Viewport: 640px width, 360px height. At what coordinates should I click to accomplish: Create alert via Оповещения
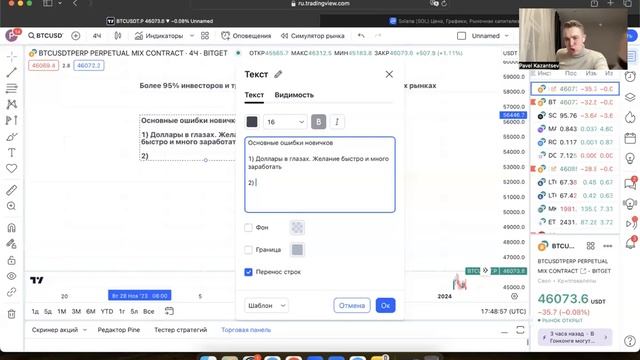(x=246, y=36)
